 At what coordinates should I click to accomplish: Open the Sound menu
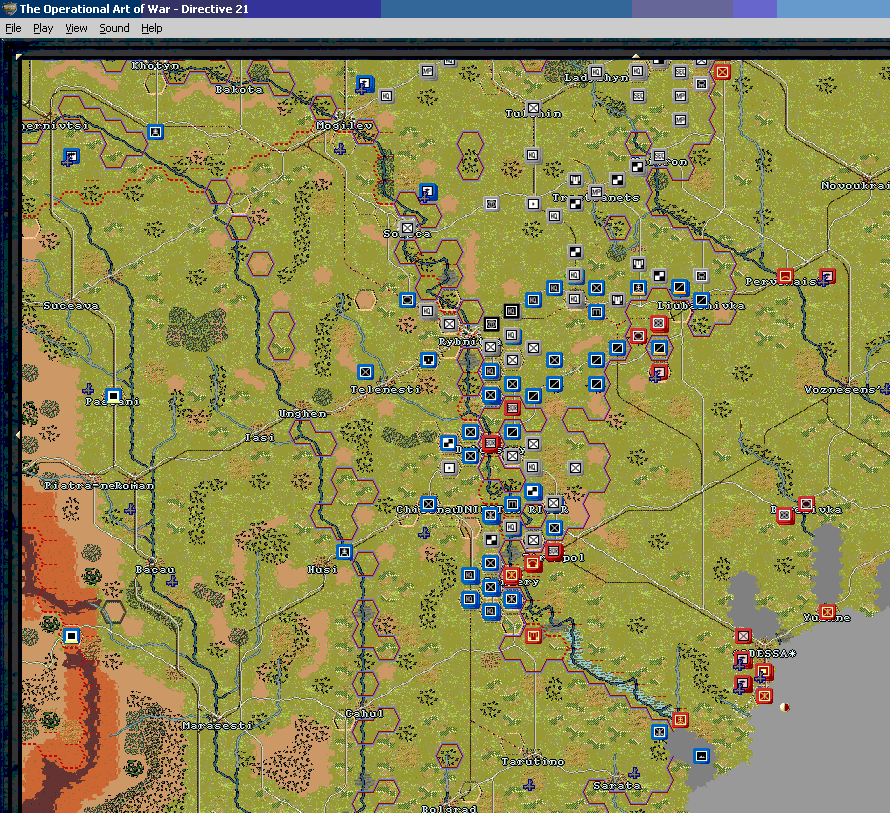[x=114, y=28]
